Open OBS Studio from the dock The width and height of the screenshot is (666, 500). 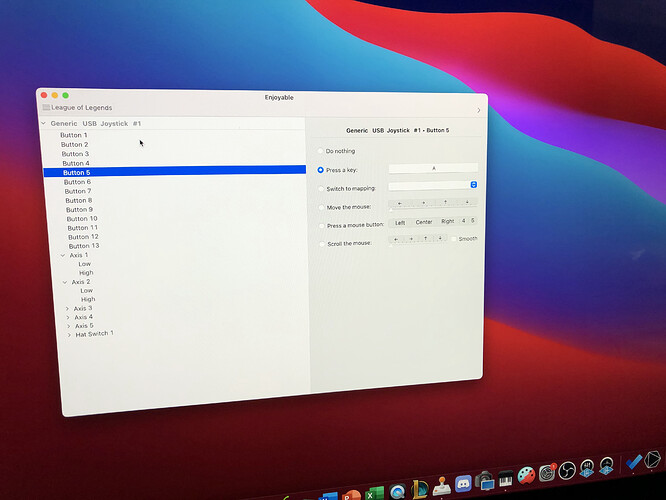pos(567,471)
